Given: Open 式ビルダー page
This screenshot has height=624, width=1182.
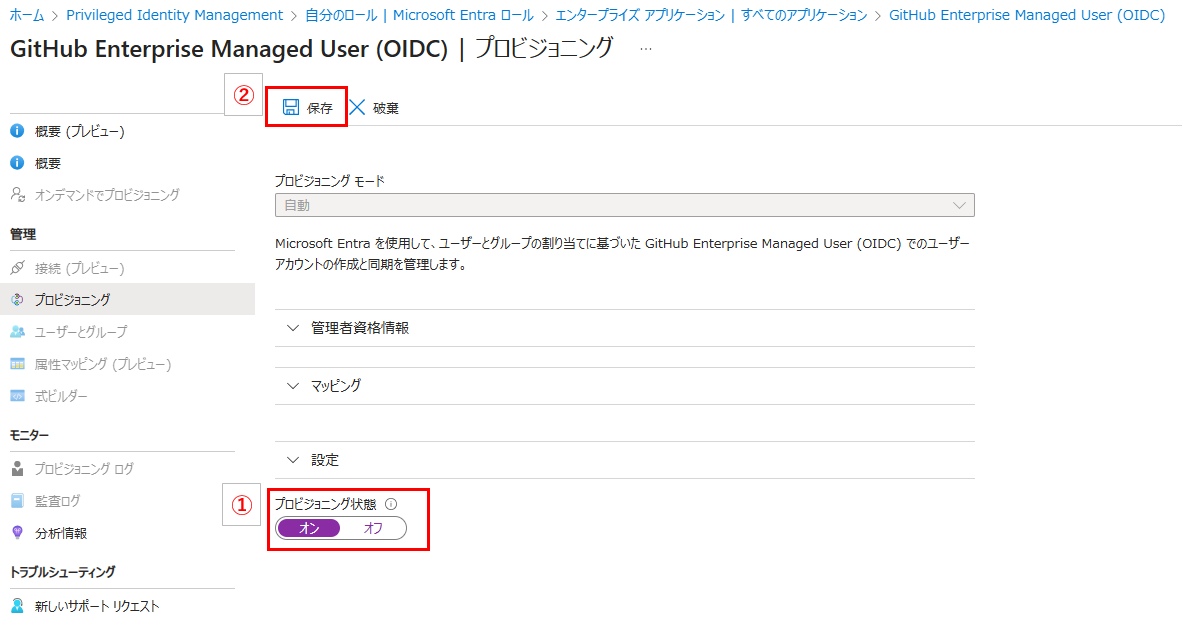Looking at the screenshot, I should 61,396.
